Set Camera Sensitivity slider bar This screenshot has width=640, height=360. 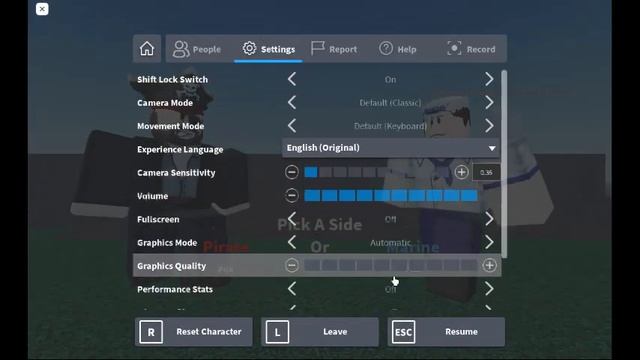378,172
